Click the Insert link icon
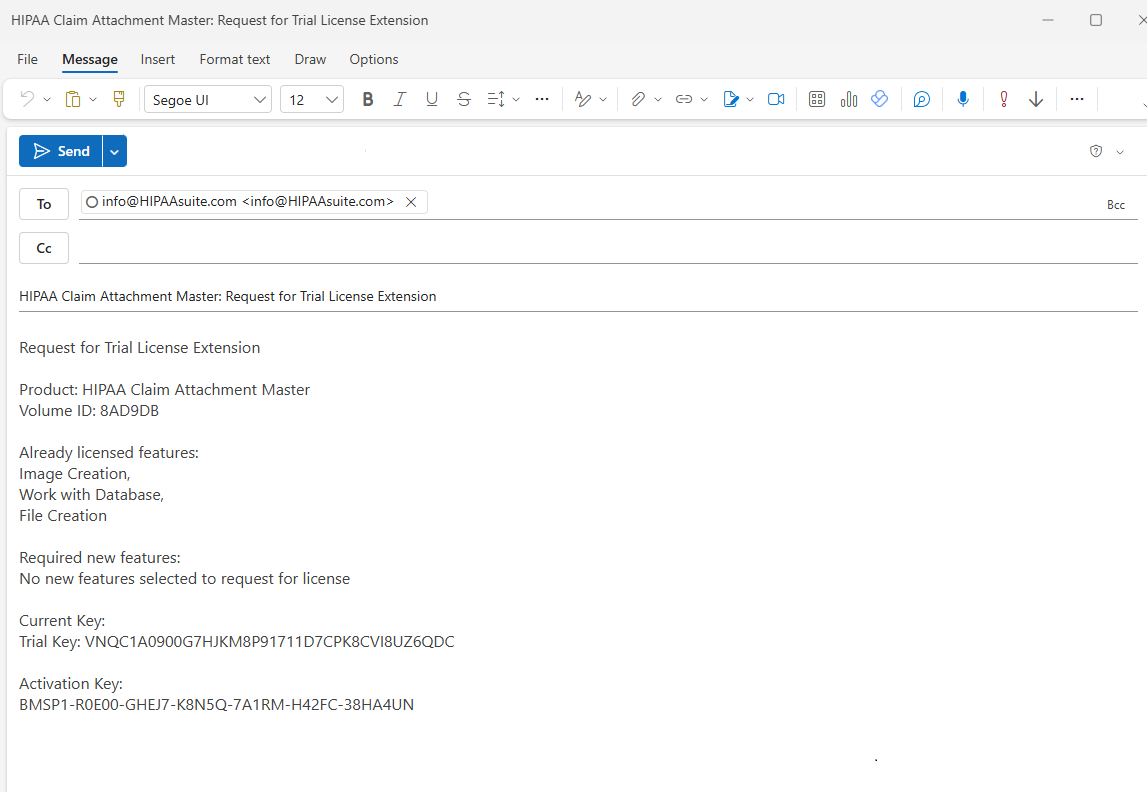Viewport: 1147px width, 792px height. click(x=684, y=99)
